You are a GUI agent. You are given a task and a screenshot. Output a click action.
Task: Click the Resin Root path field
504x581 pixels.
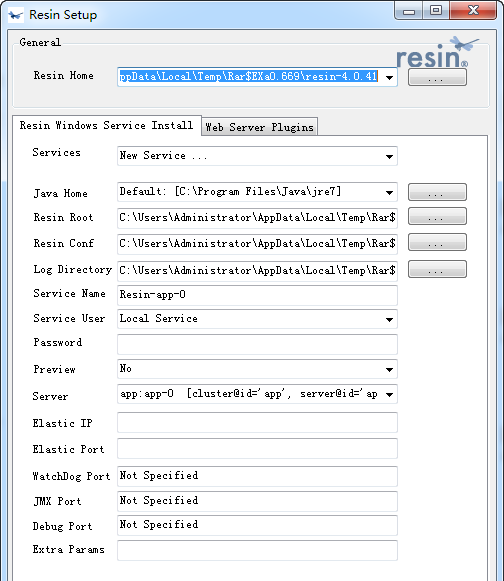(x=257, y=218)
